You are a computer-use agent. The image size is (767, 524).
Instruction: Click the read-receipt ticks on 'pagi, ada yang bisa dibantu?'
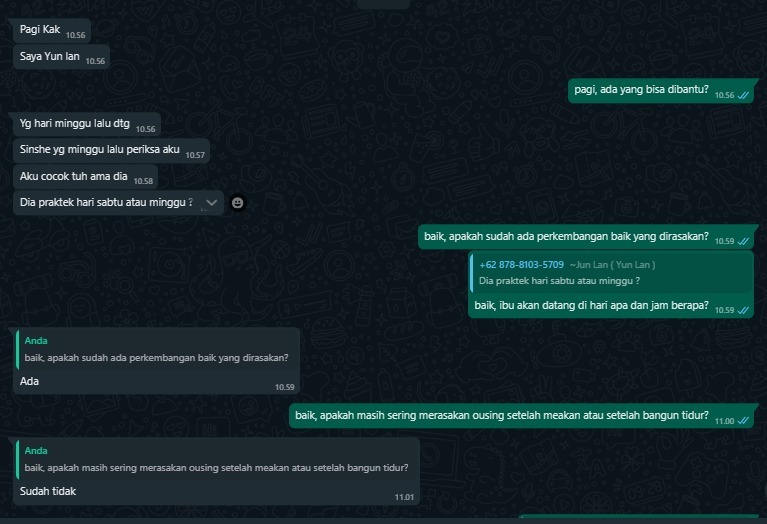coord(743,95)
